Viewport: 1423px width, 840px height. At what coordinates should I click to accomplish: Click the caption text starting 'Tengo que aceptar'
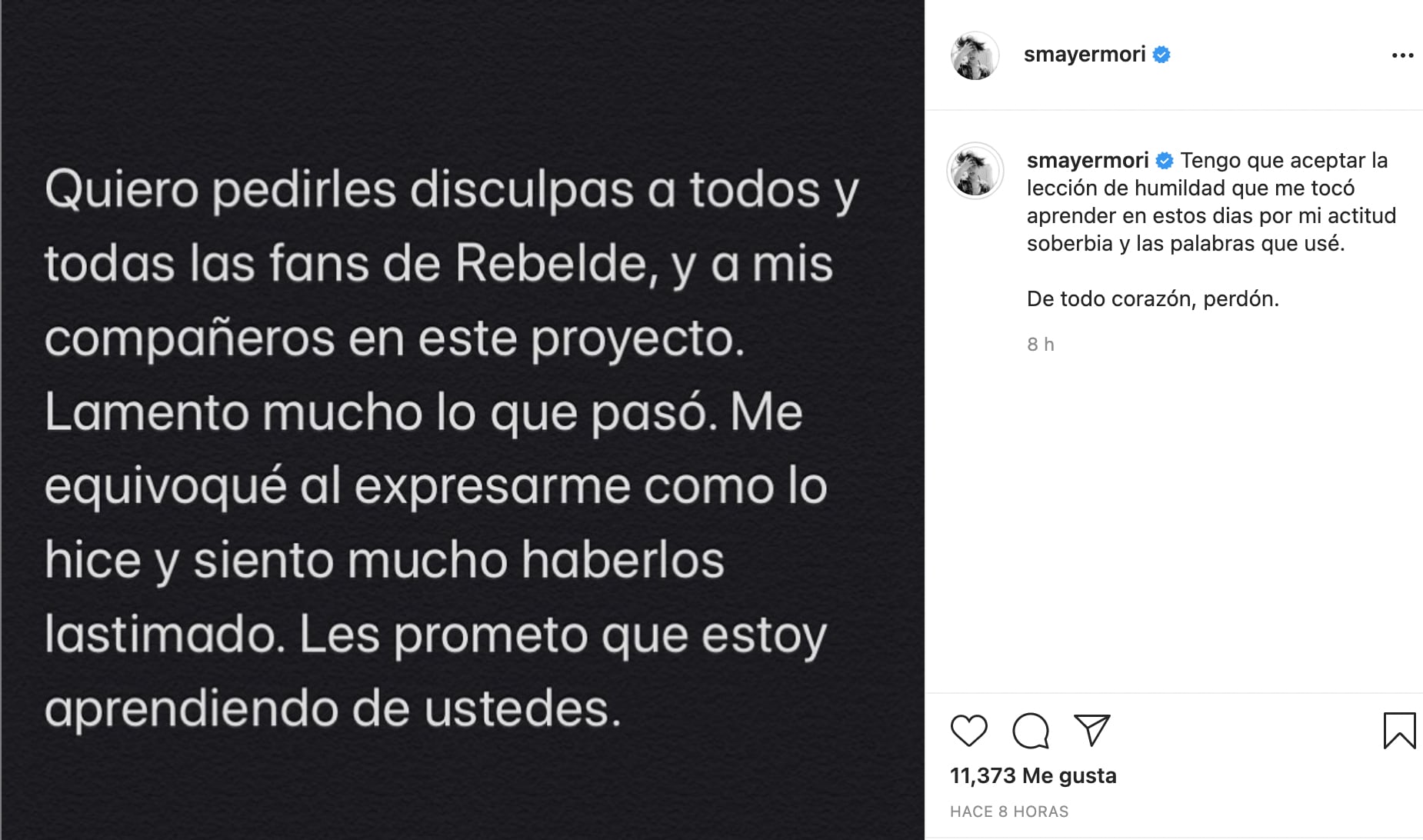[x=1211, y=202]
